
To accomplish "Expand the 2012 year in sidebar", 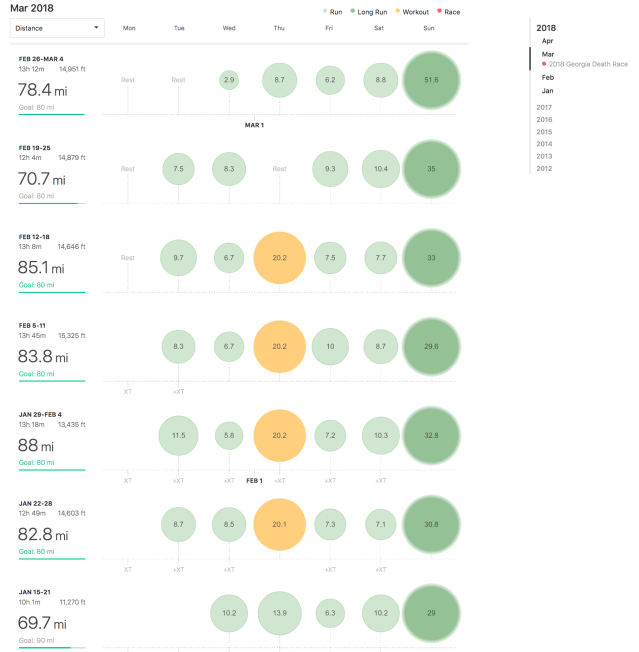I will [544, 168].
